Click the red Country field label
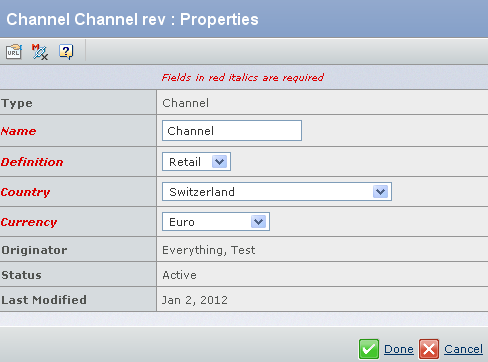Image resolution: width=488 pixels, height=362 pixels. pos(25,192)
